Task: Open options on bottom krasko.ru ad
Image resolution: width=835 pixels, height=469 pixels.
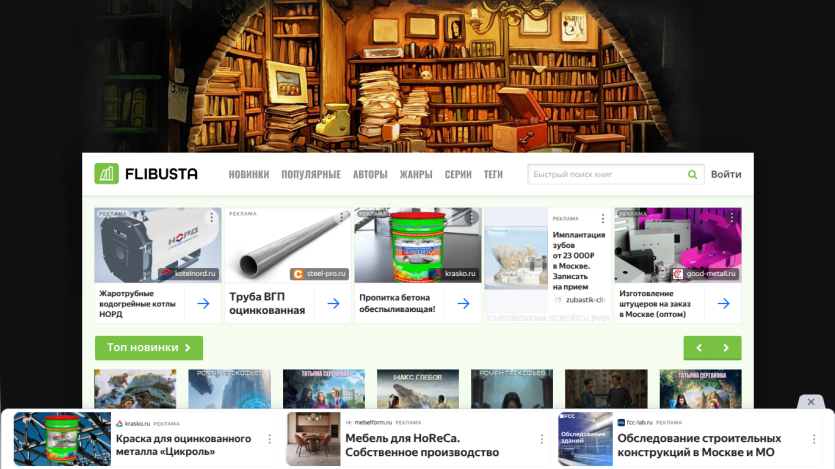Action: coord(269,439)
